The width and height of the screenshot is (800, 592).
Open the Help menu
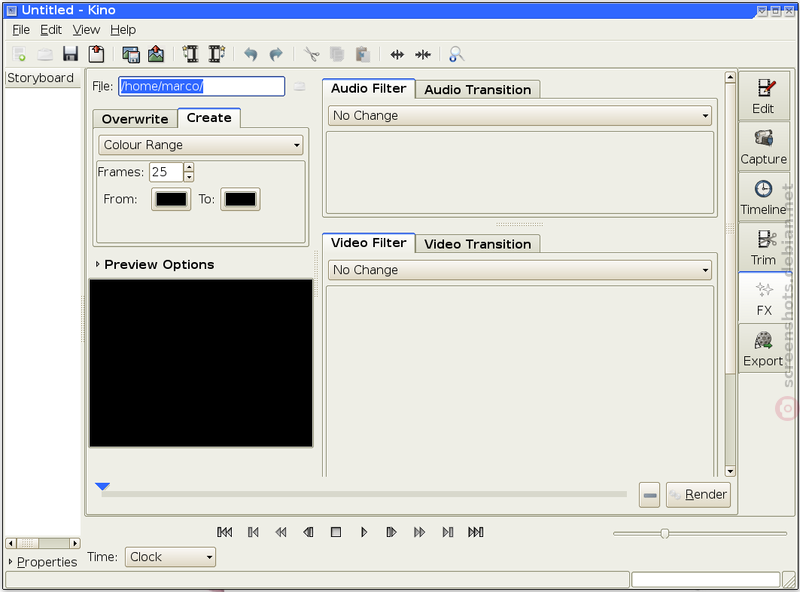click(123, 30)
